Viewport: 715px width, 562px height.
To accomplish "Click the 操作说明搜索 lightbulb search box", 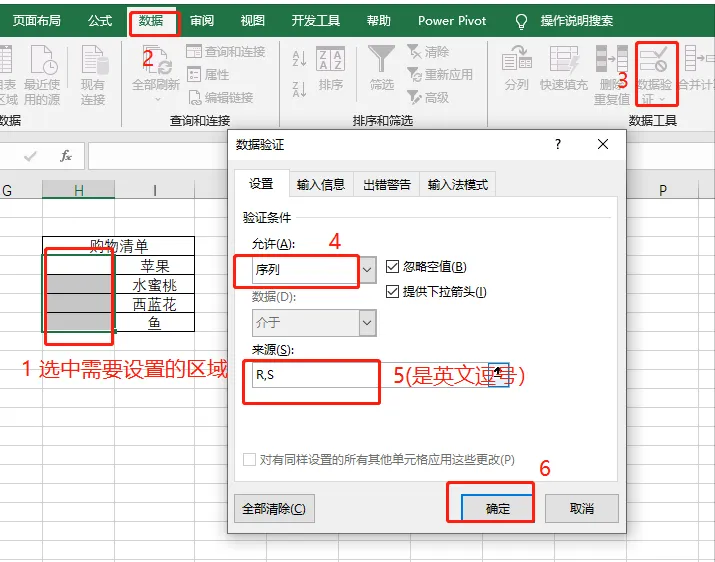I will point(565,21).
